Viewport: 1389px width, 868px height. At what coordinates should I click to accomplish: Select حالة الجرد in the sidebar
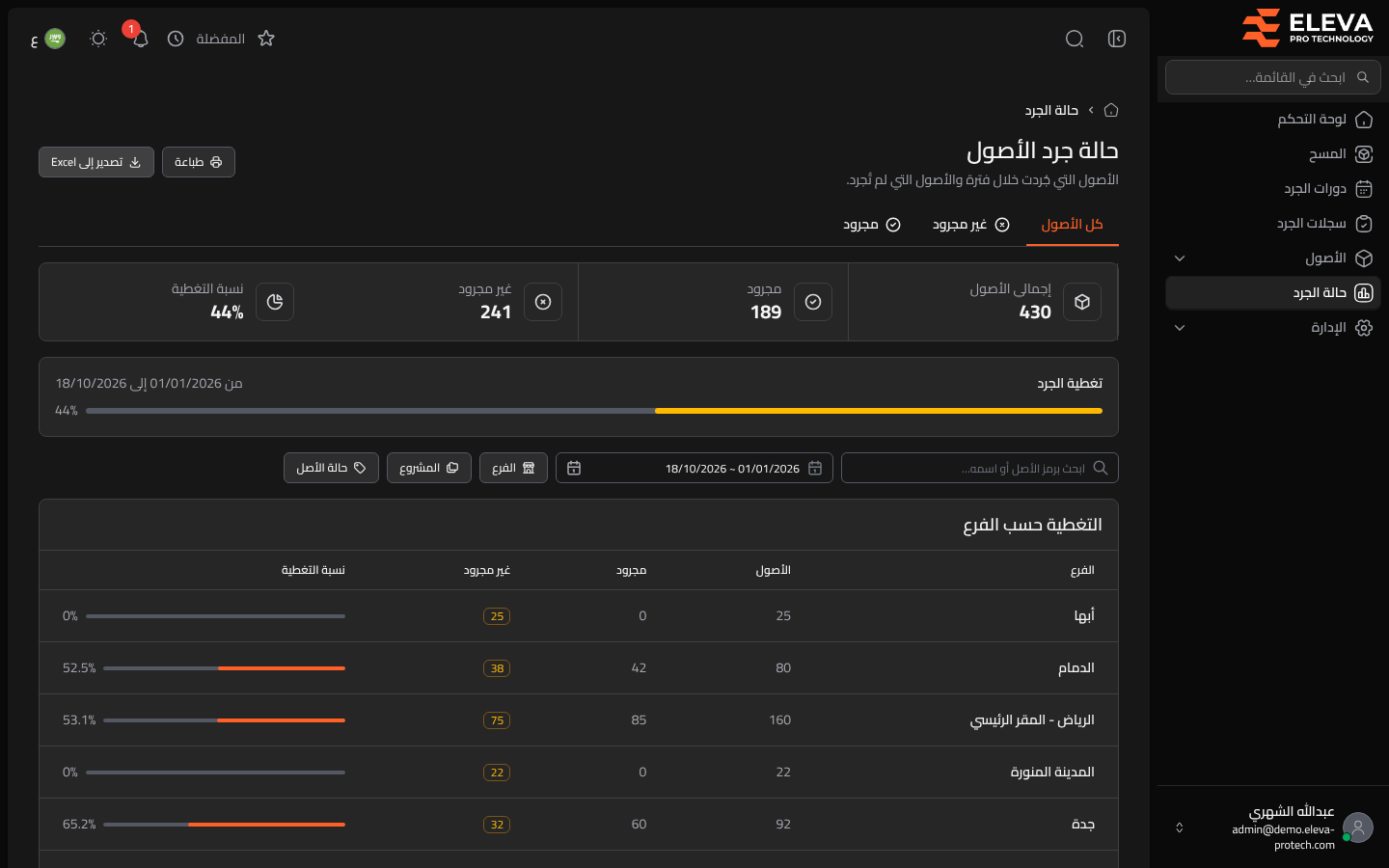[1273, 293]
